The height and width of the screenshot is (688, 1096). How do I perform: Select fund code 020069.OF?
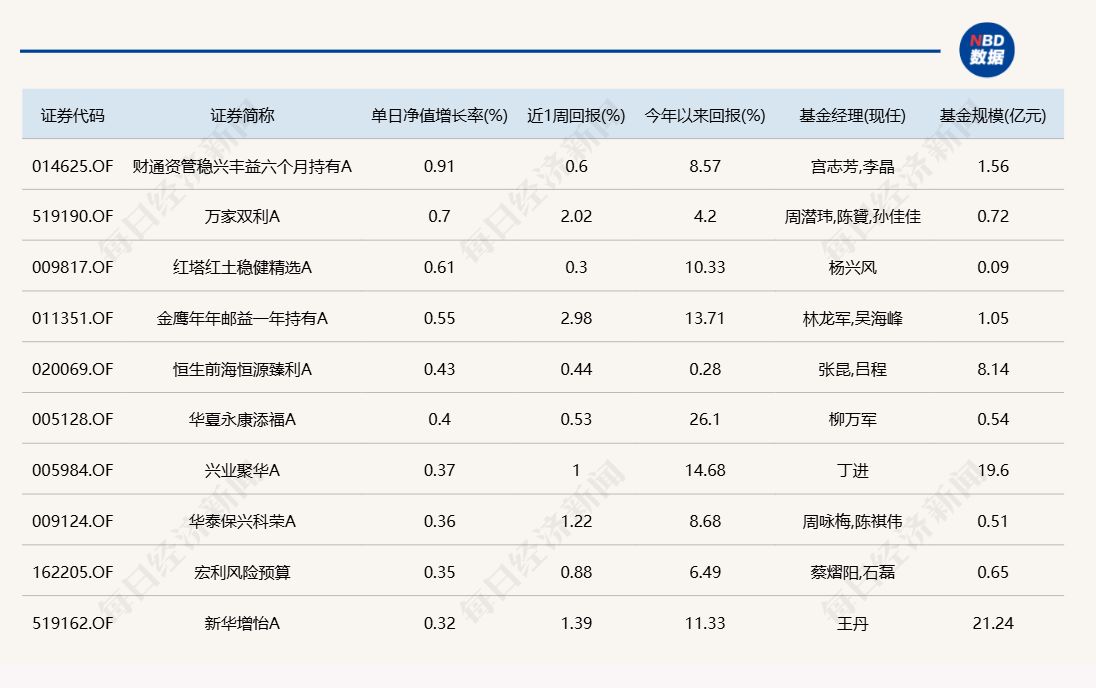click(x=73, y=369)
